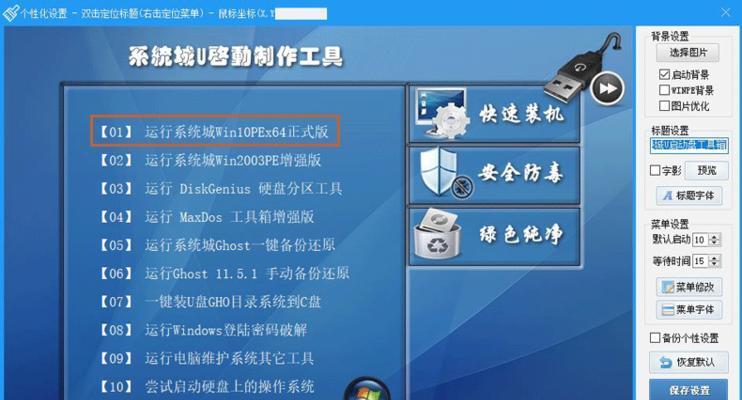Enable the WINPE背景 checkbox

click(664, 90)
